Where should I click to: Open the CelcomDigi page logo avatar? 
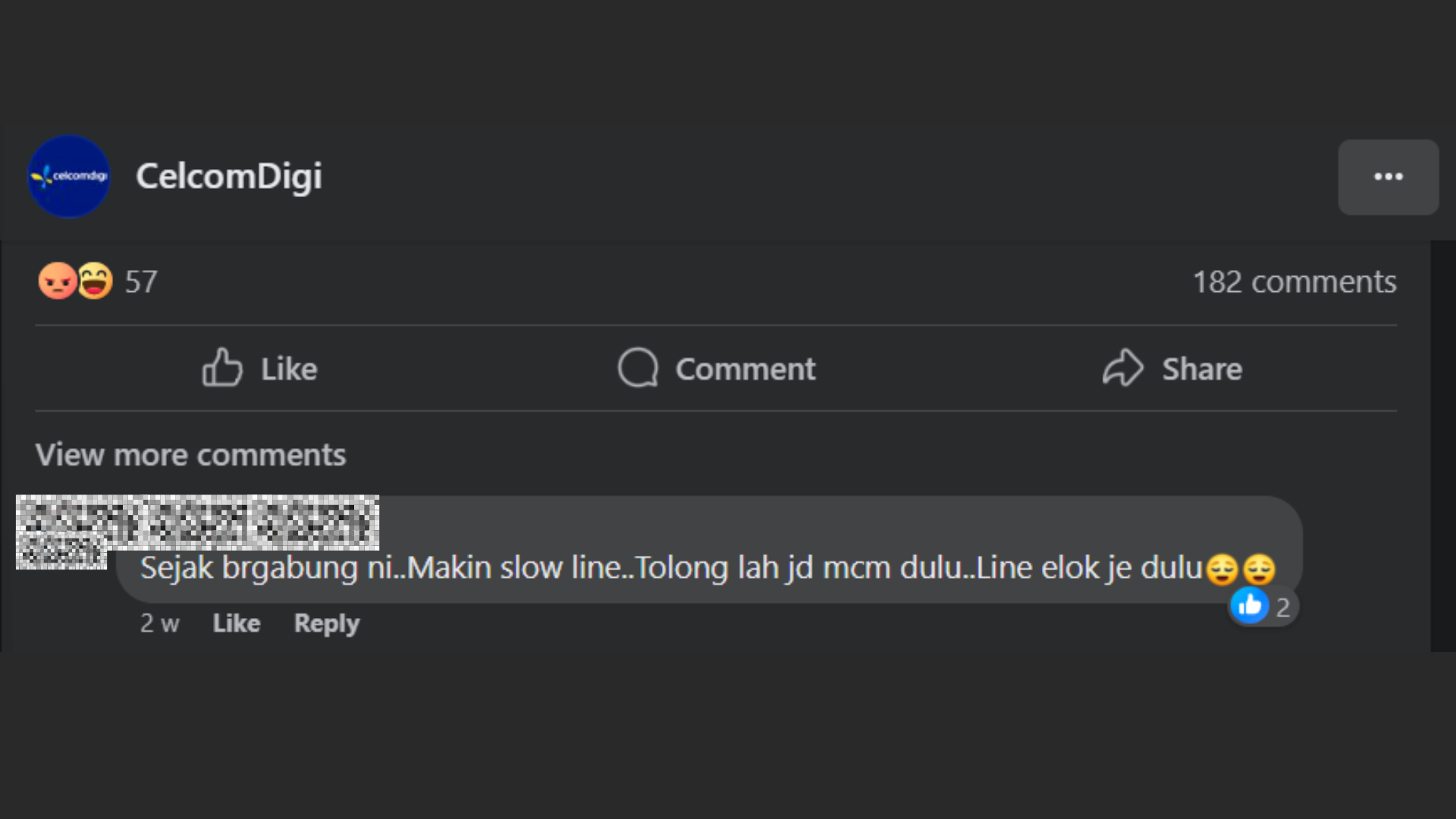point(68,177)
